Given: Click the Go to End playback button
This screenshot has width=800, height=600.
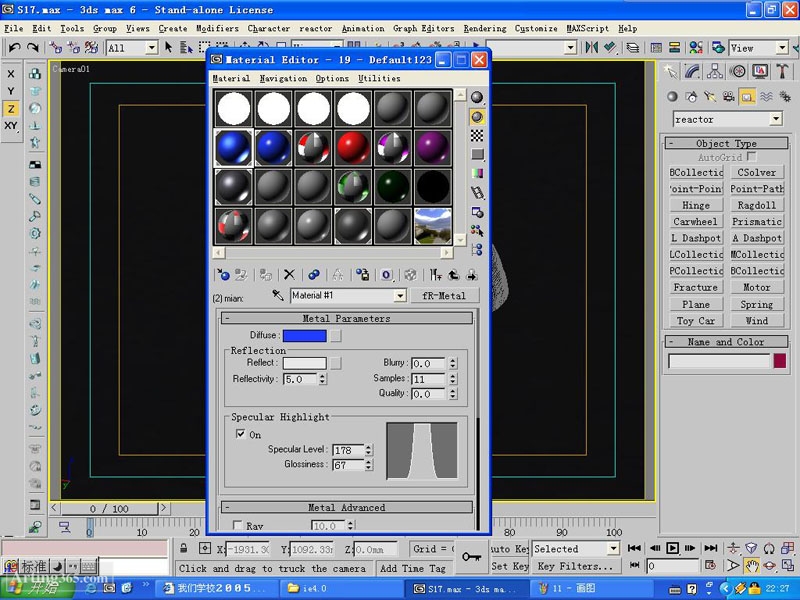Looking at the screenshot, I should click(x=710, y=548).
